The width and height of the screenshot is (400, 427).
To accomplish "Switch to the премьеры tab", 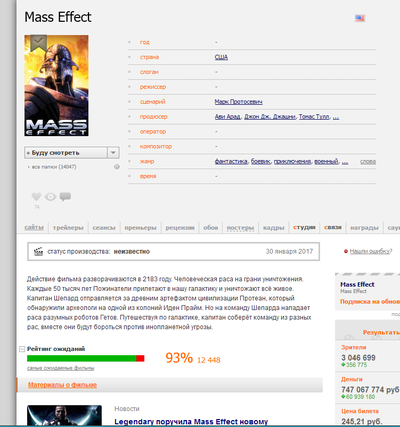I will tap(140, 227).
